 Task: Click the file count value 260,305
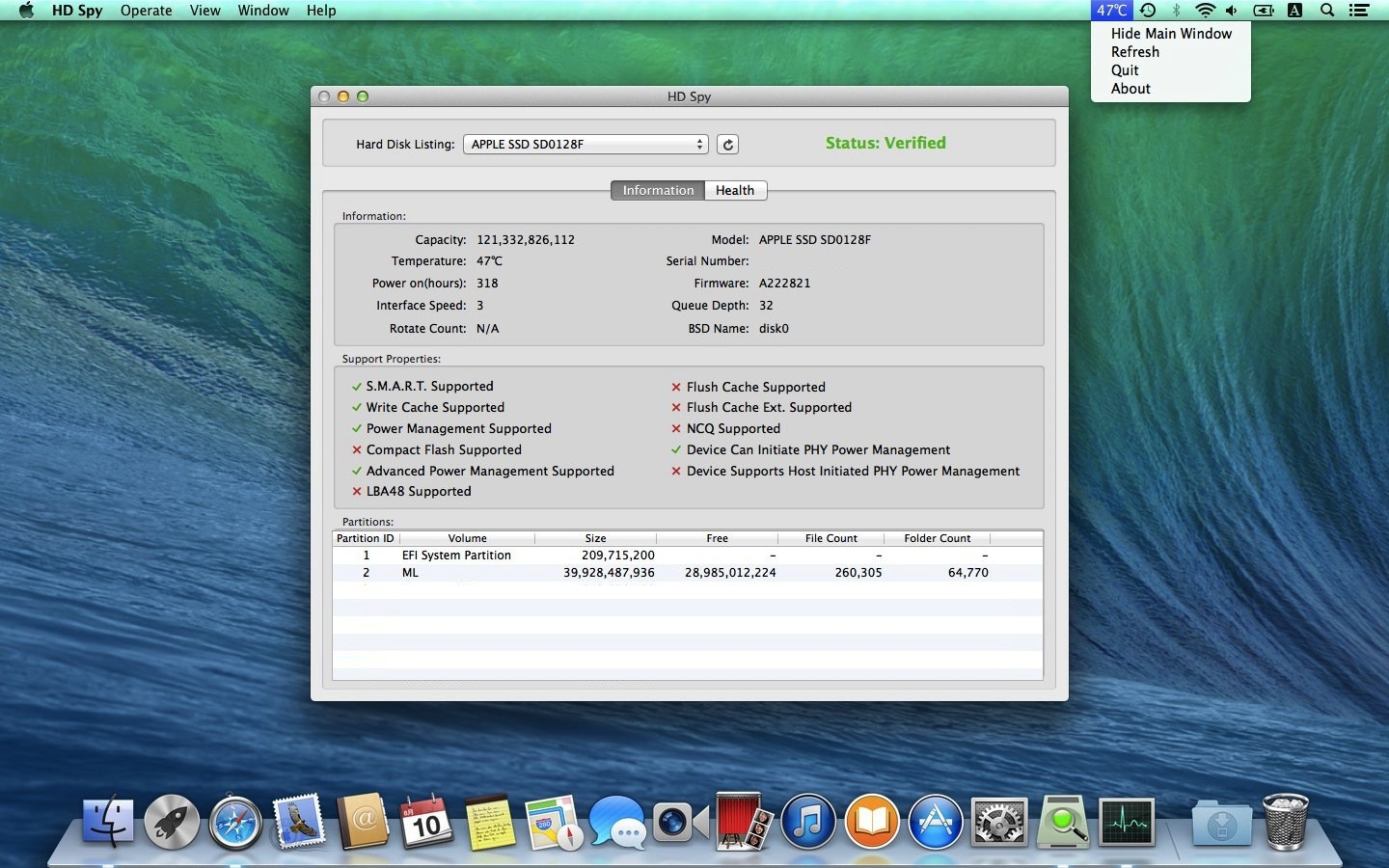[x=858, y=573]
